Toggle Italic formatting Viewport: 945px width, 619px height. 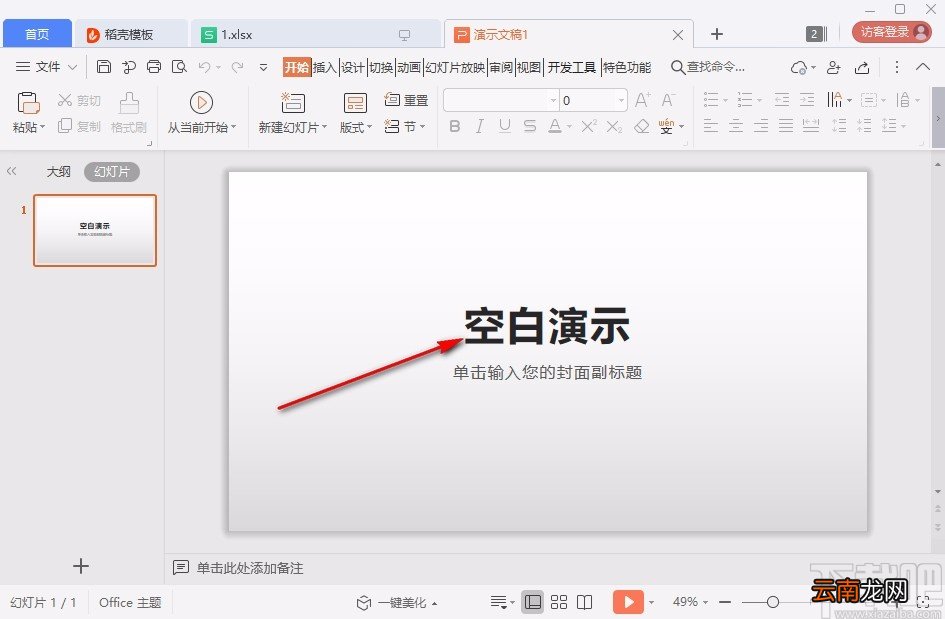point(480,126)
